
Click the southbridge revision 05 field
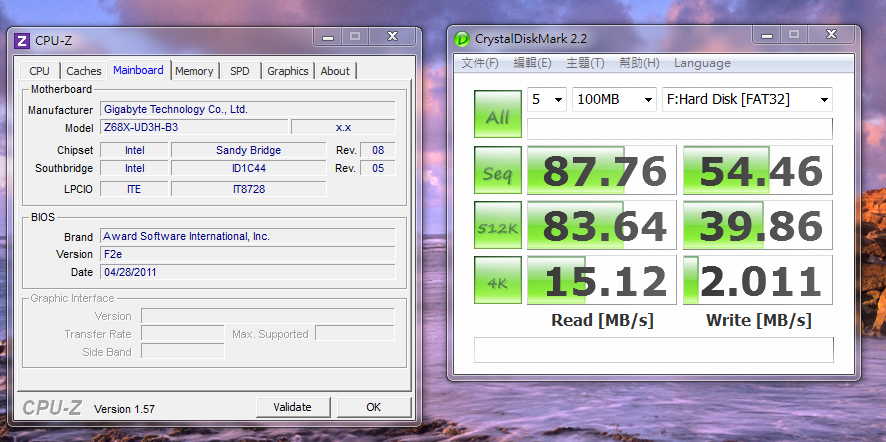click(x=377, y=168)
